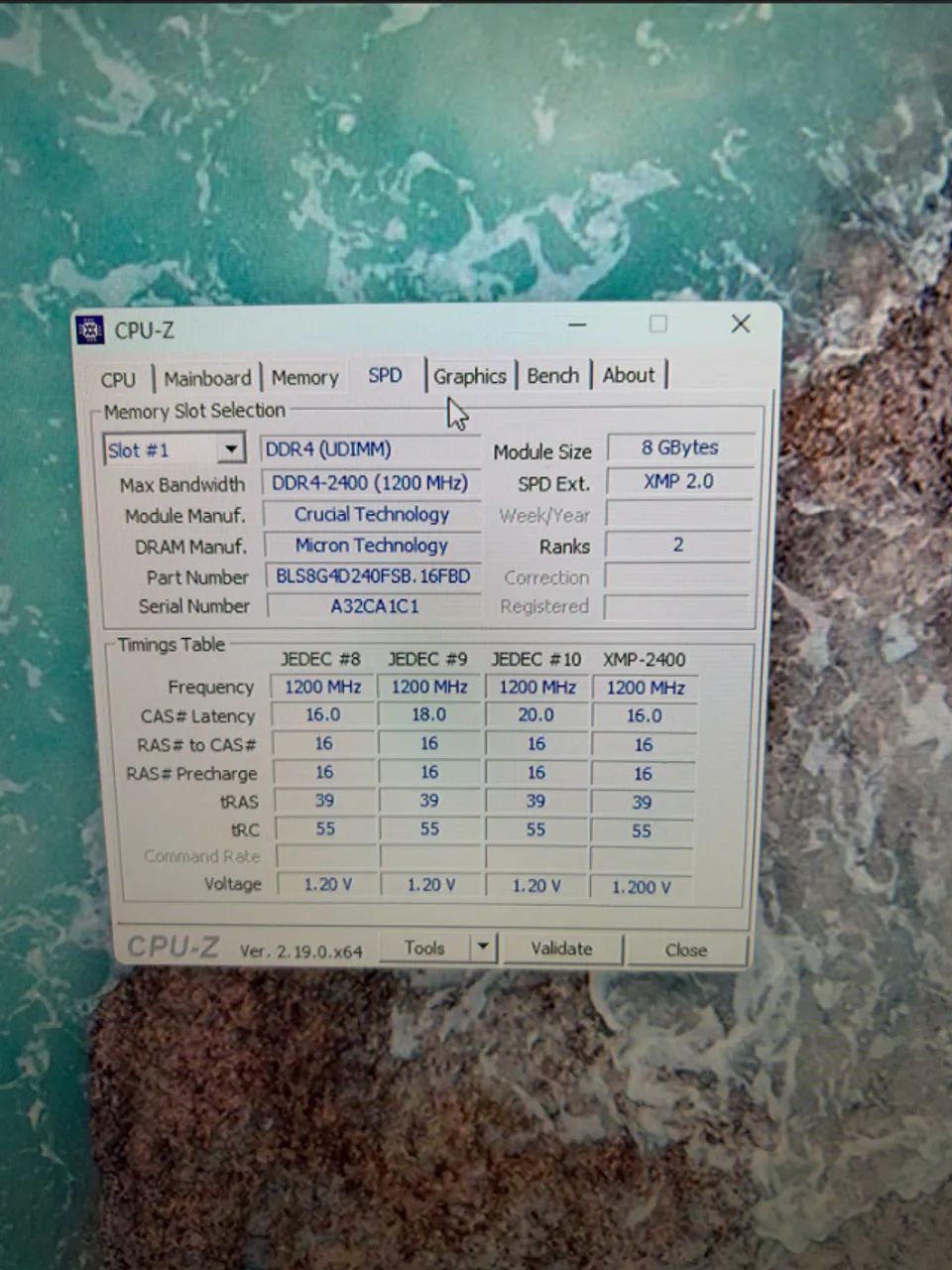Click JEDEC #10 tRC value 55

pyautogui.click(x=535, y=829)
